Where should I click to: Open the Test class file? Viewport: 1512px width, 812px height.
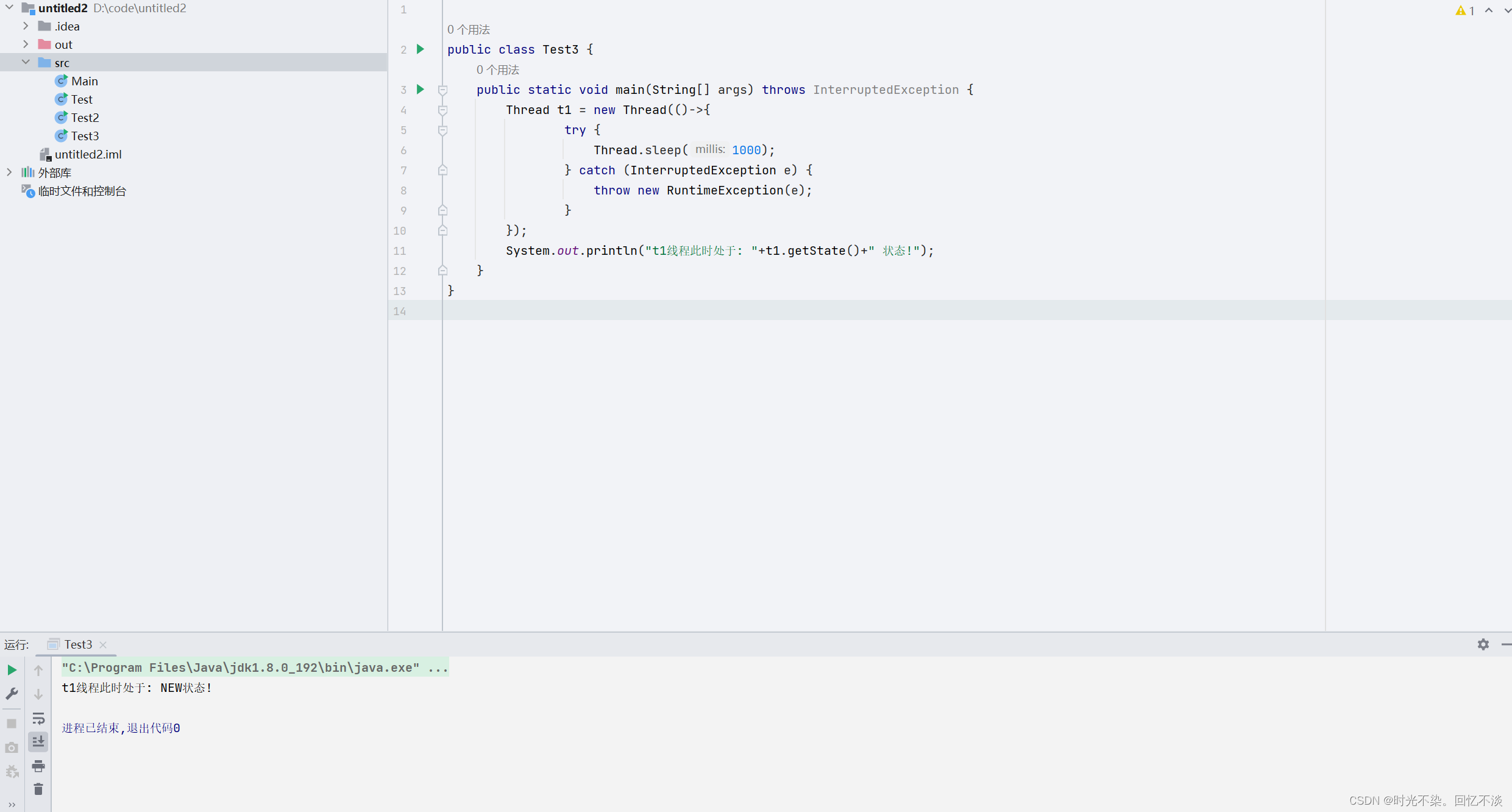click(x=82, y=99)
